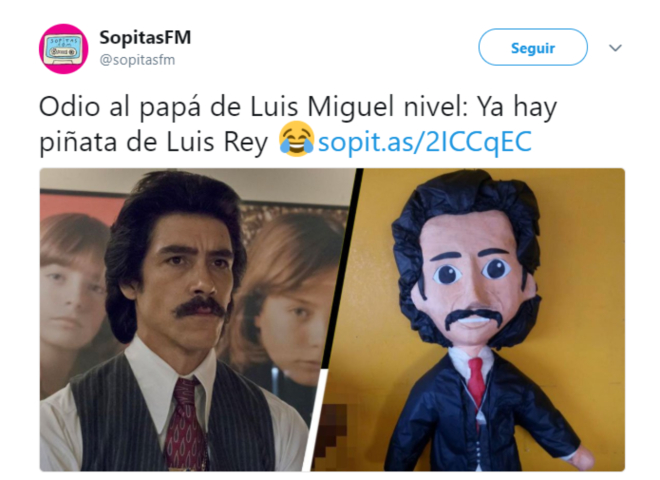Click the tweet text about the Luis Rey piñata
The image size is (660, 480).
click(x=298, y=123)
